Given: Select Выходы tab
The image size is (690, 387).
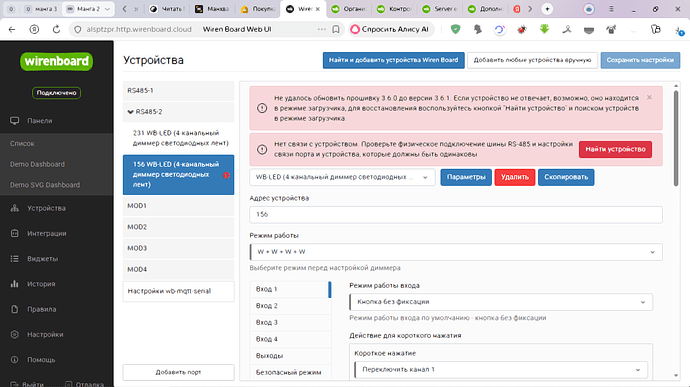Looking at the screenshot, I should coord(290,356).
